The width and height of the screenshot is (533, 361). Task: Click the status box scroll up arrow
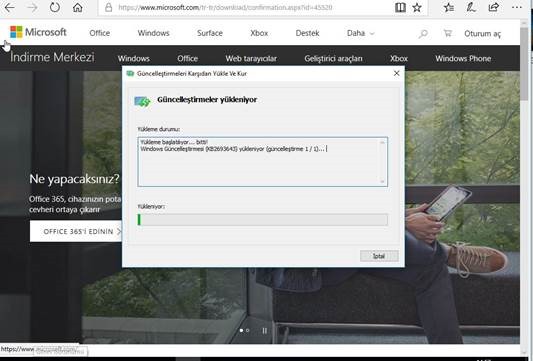382,142
